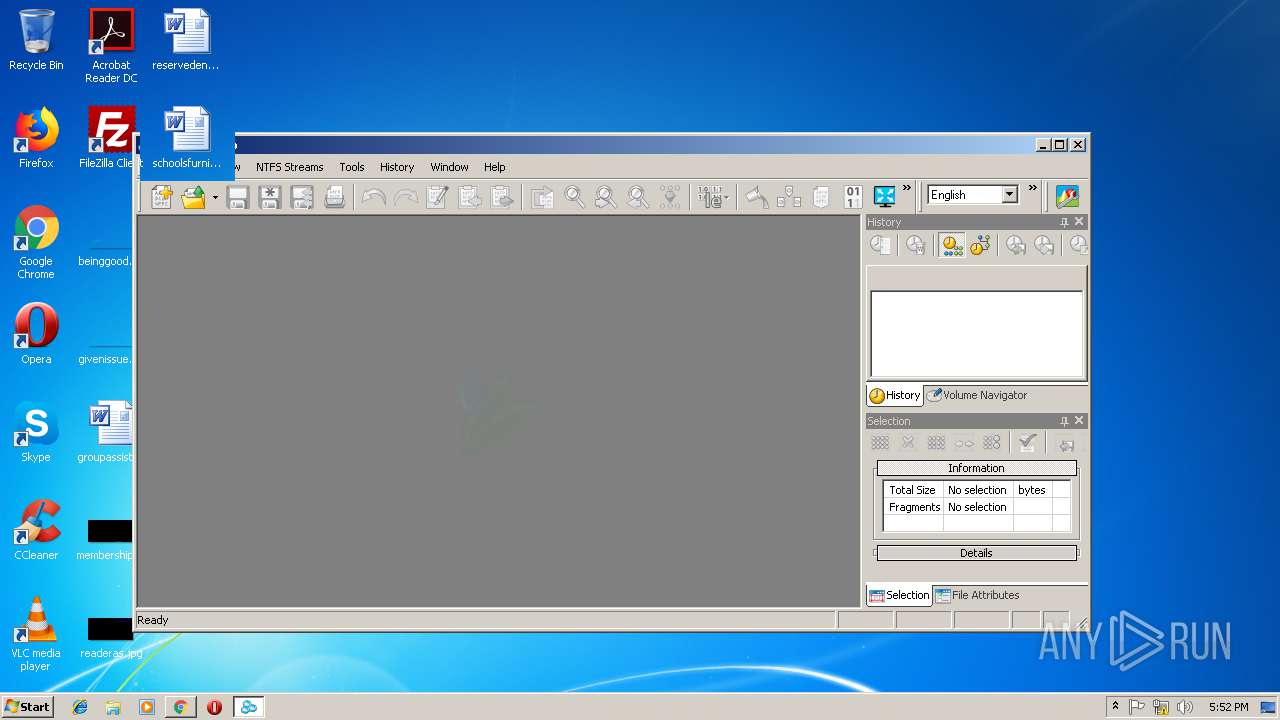Toggle History list view clock icon

[x=952, y=245]
